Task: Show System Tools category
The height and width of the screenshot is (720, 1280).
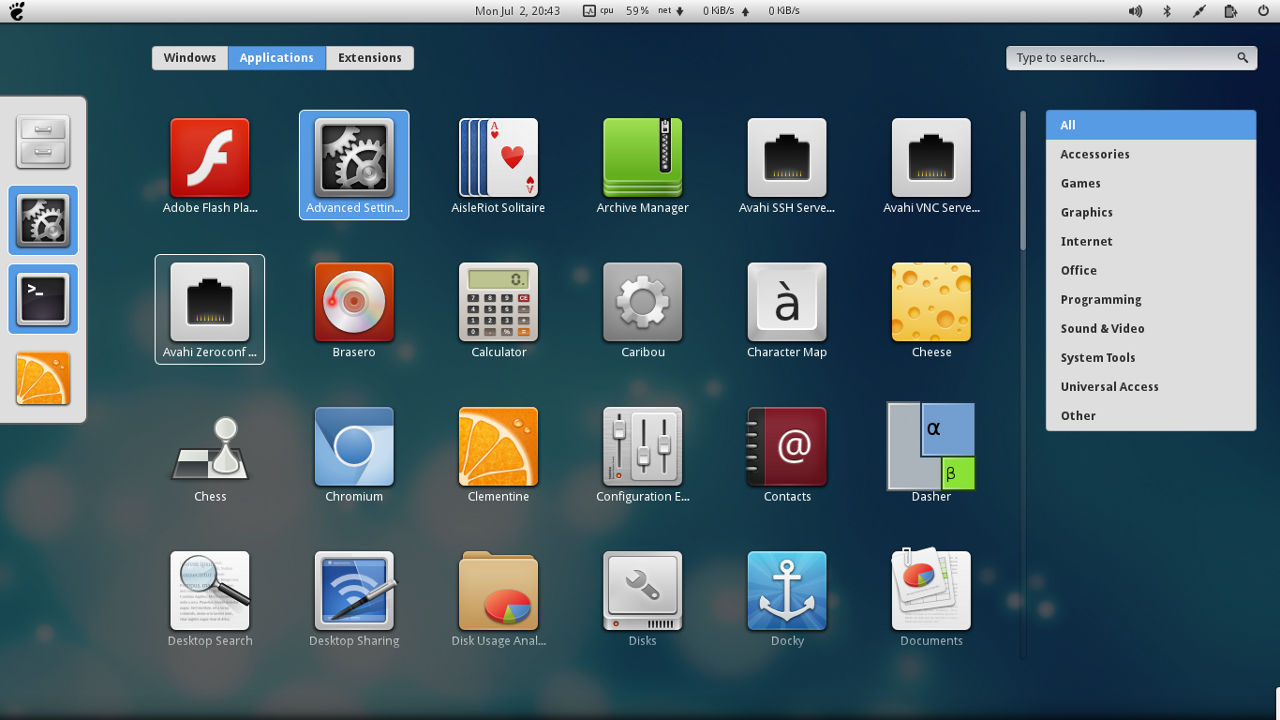Action: [x=1151, y=357]
